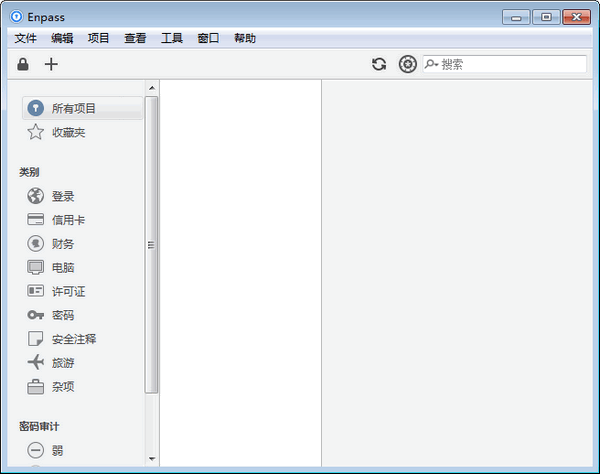Lock the Enpass vault with padlock icon
This screenshot has width=600, height=474.
pyautogui.click(x=23, y=64)
